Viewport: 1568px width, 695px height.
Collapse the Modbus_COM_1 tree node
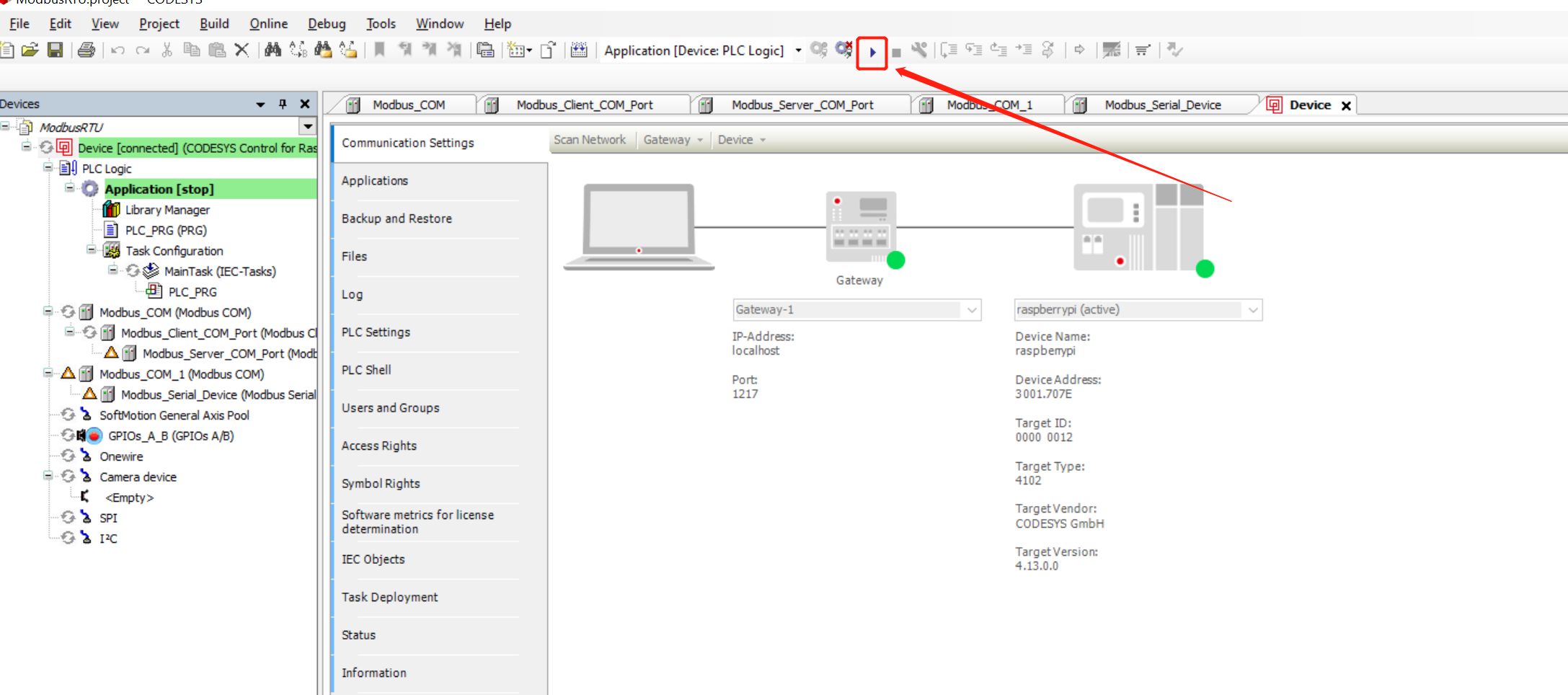pyautogui.click(x=48, y=373)
